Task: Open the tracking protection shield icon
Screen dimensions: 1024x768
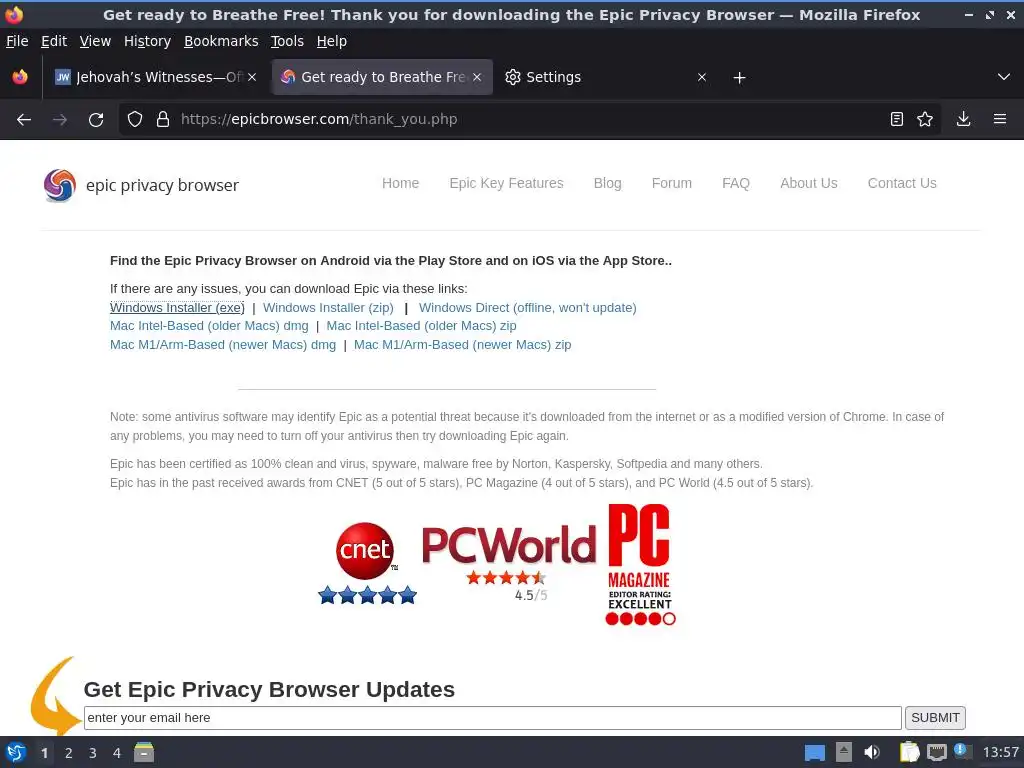Action: pos(135,120)
